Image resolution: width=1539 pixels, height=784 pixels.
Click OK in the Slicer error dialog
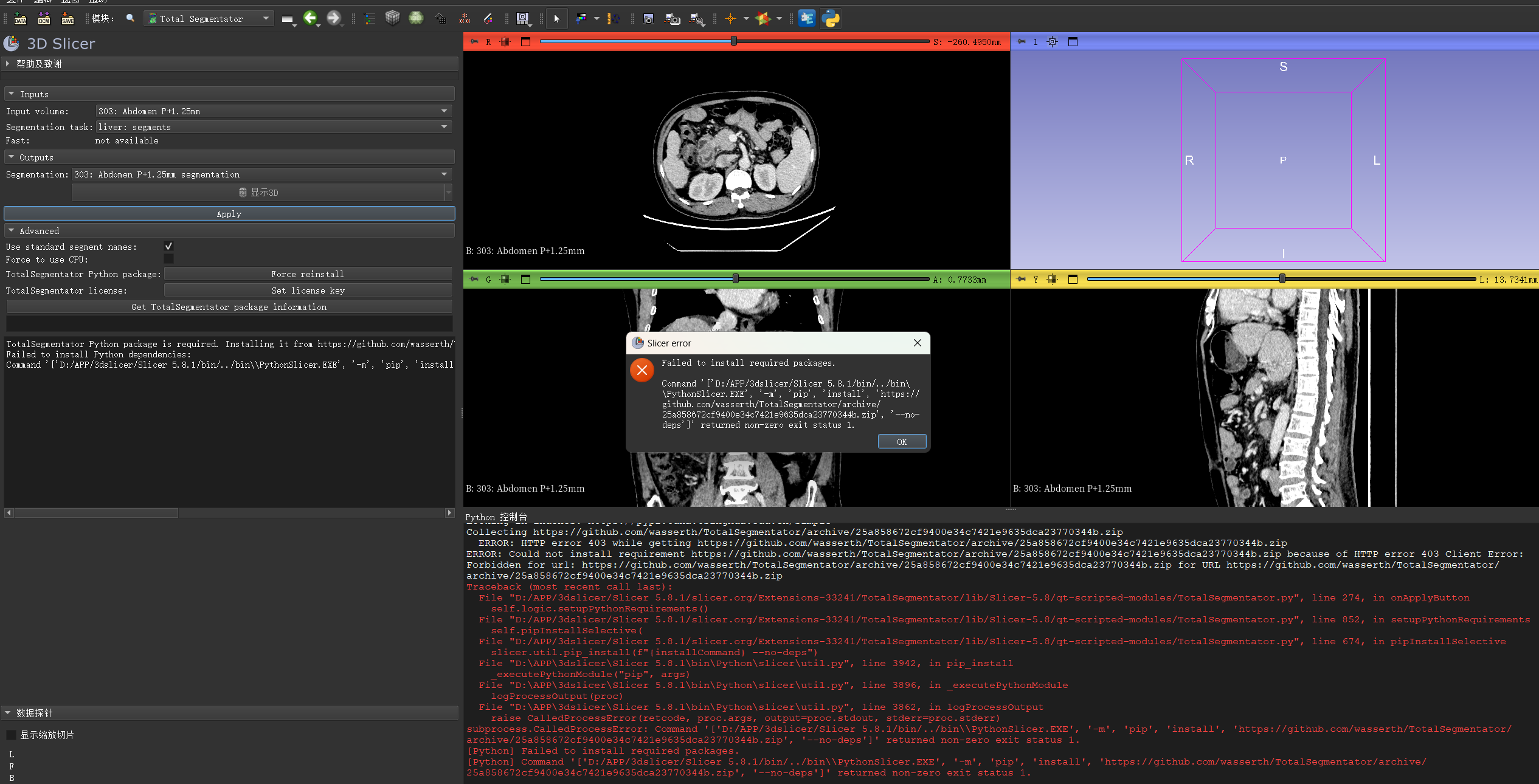pyautogui.click(x=901, y=442)
